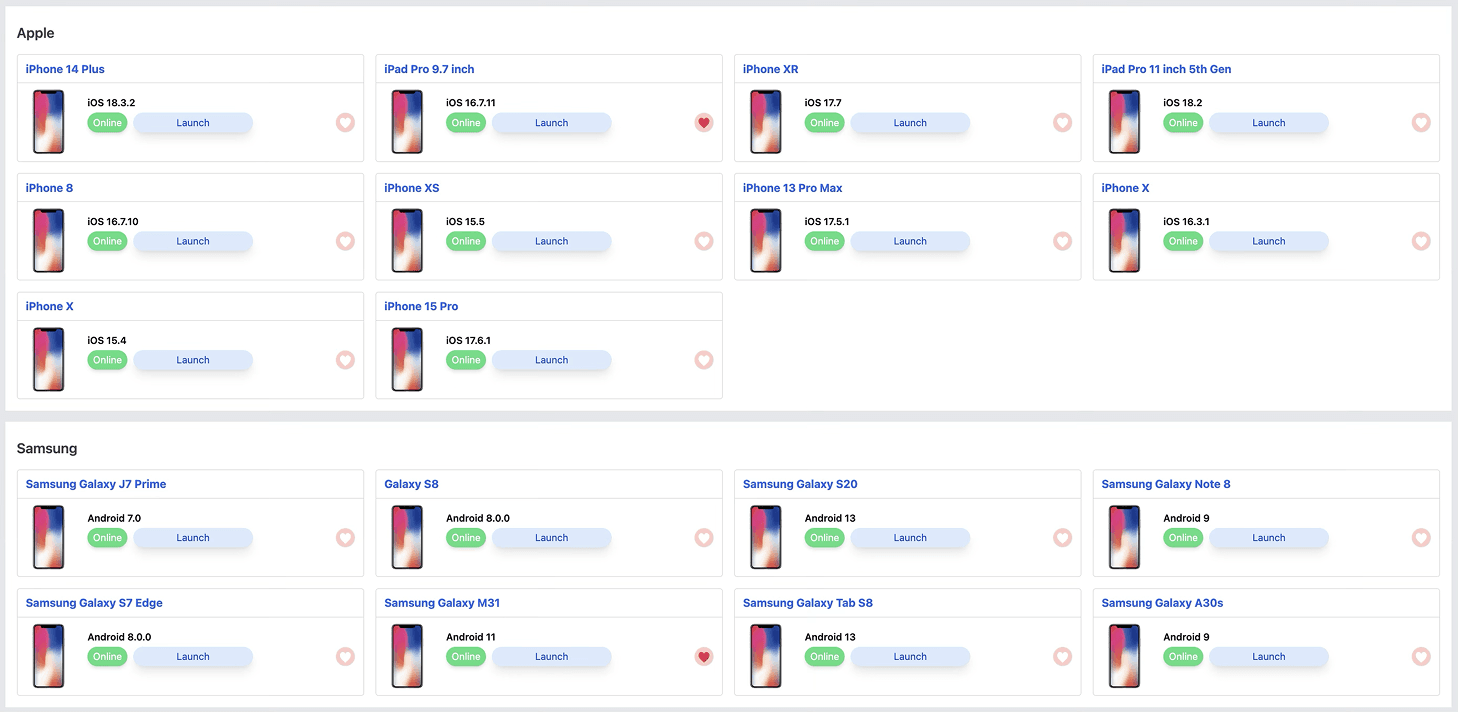The height and width of the screenshot is (712, 1458).
Task: Launch the Samsung Galaxy J7 Prime
Action: (193, 537)
